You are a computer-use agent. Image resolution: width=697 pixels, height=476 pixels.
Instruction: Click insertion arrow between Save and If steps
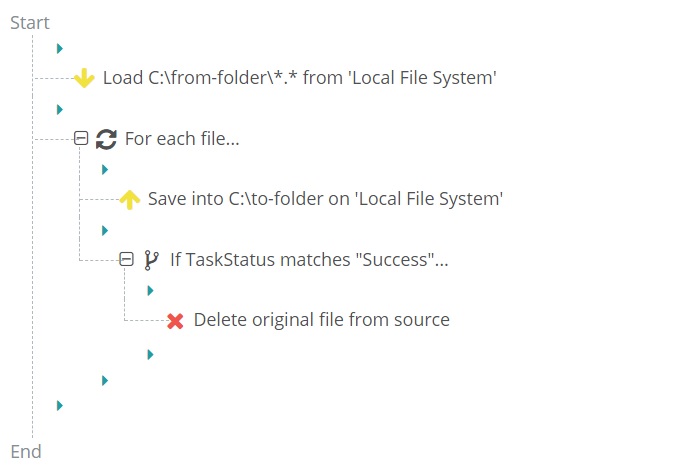pos(105,230)
